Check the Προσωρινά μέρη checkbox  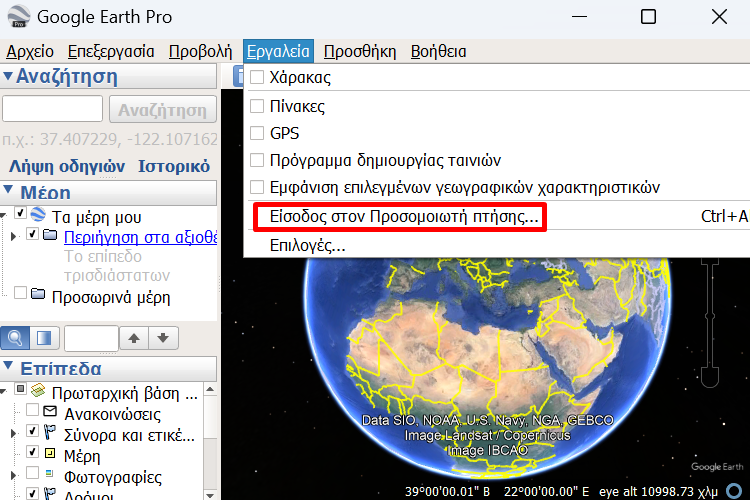click(20, 293)
